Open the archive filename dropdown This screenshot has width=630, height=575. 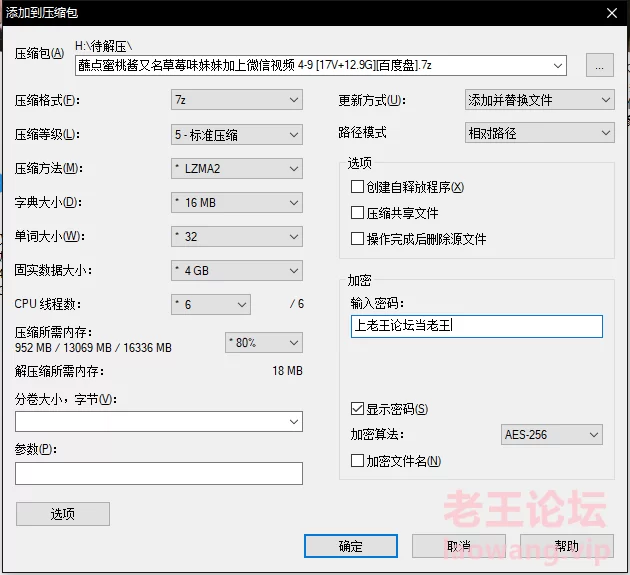coord(557,65)
